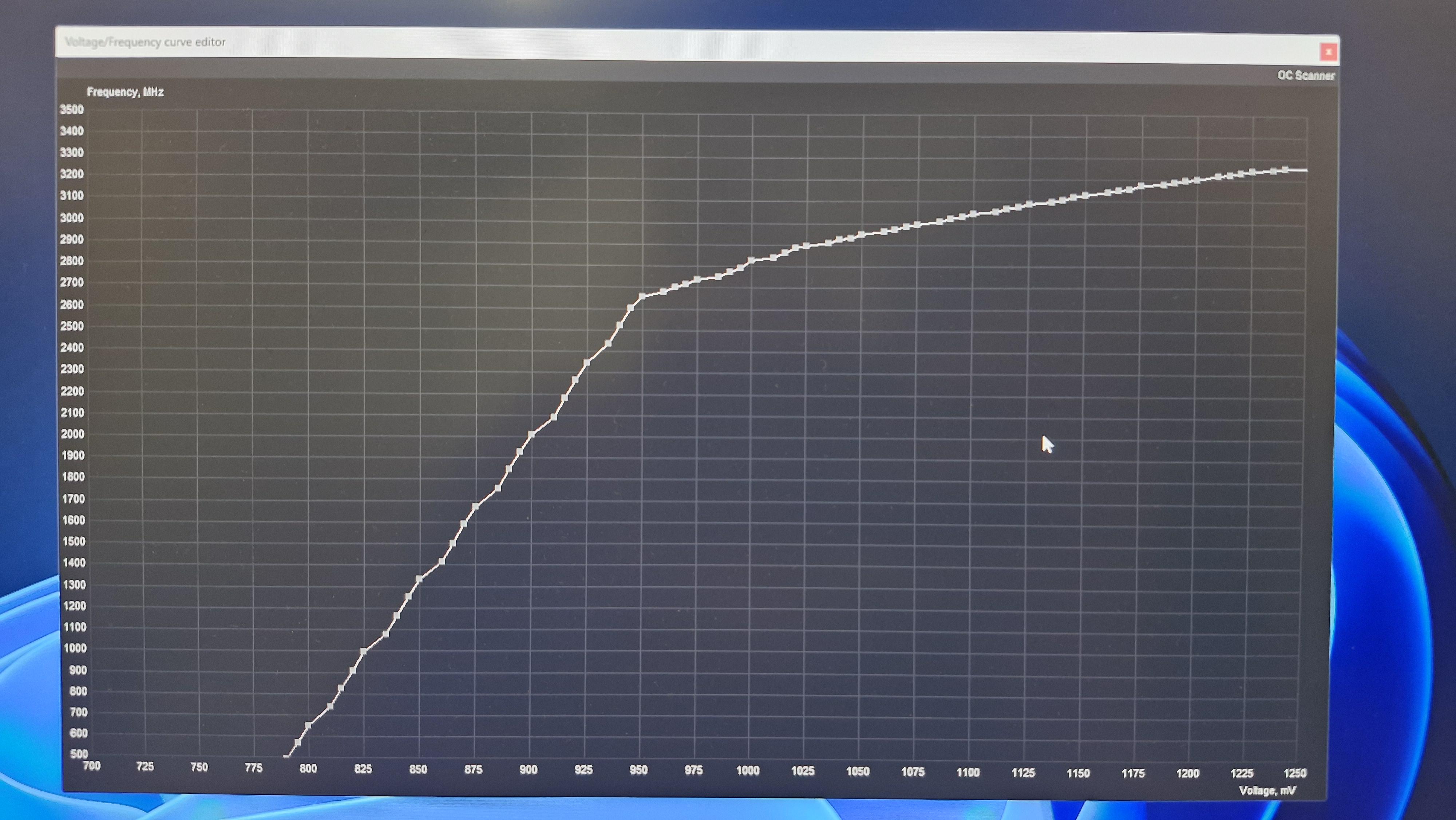Select the knee point at 950 mV
The height and width of the screenshot is (820, 1456).
click(642, 296)
